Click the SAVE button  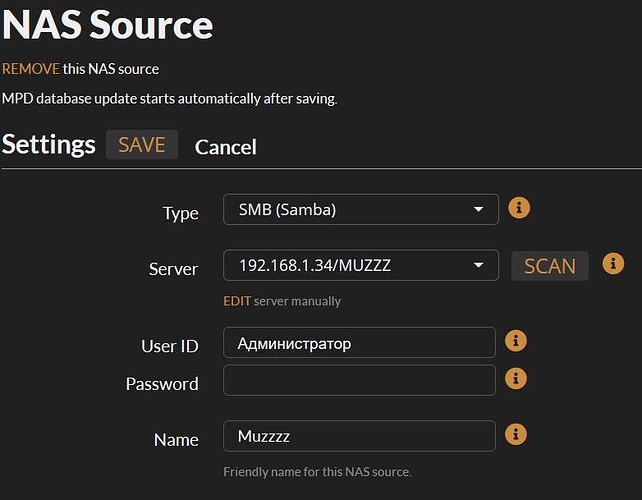142,145
